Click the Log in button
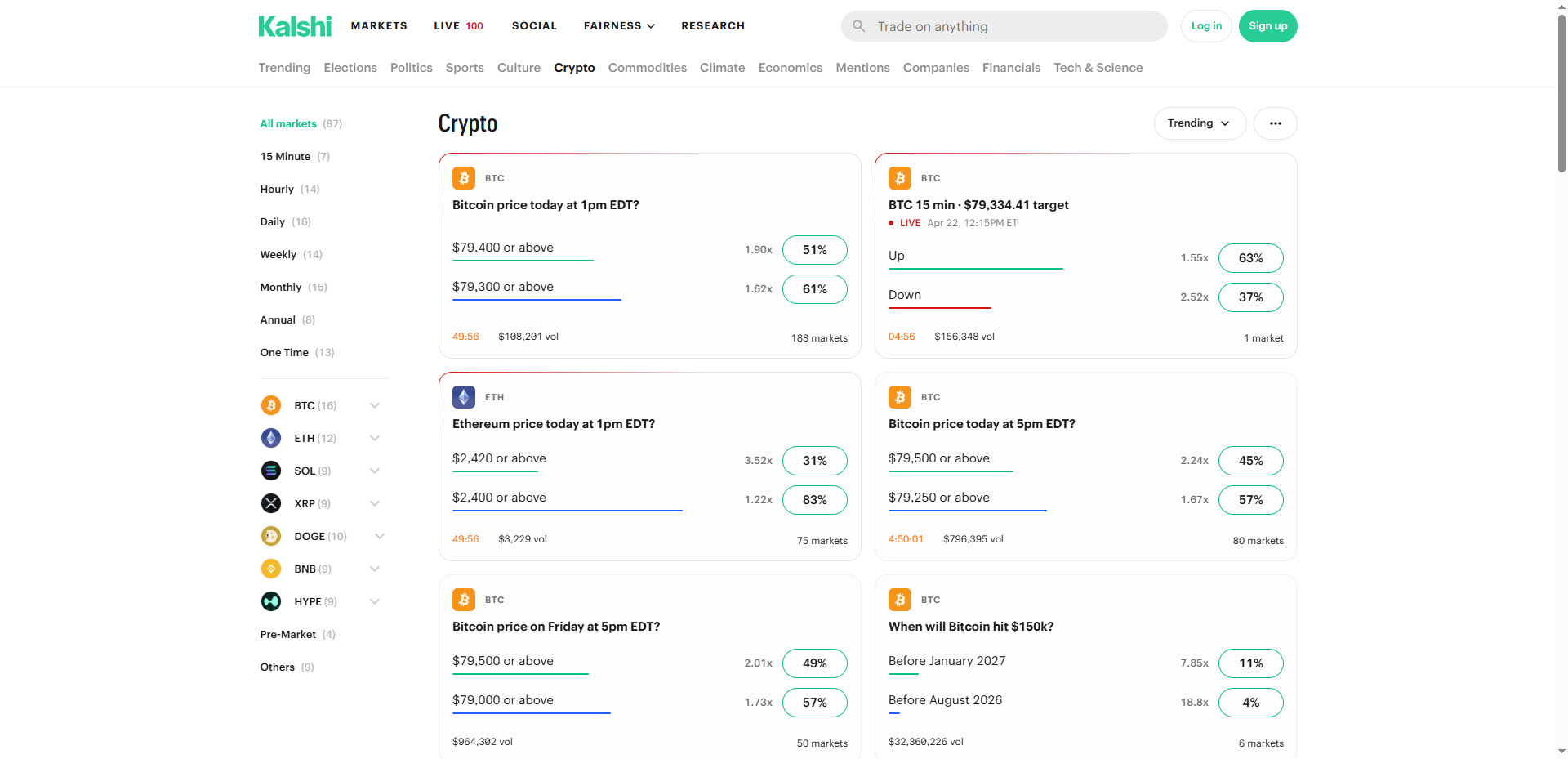The width and height of the screenshot is (1568, 759). click(x=1206, y=26)
